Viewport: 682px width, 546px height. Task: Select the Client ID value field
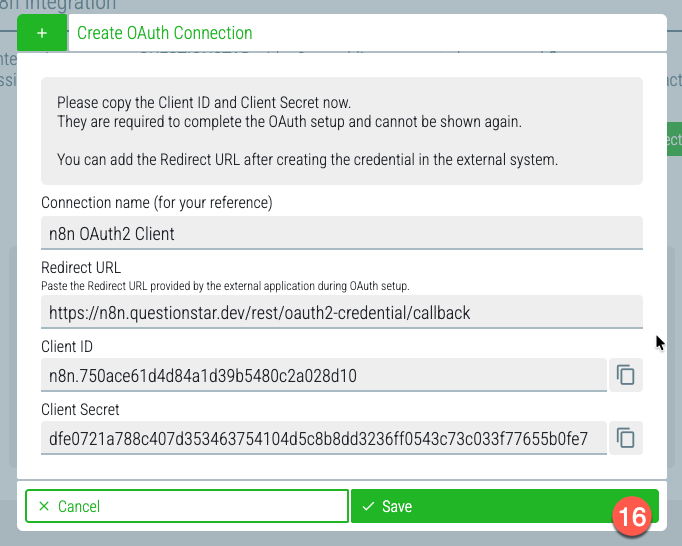324,375
